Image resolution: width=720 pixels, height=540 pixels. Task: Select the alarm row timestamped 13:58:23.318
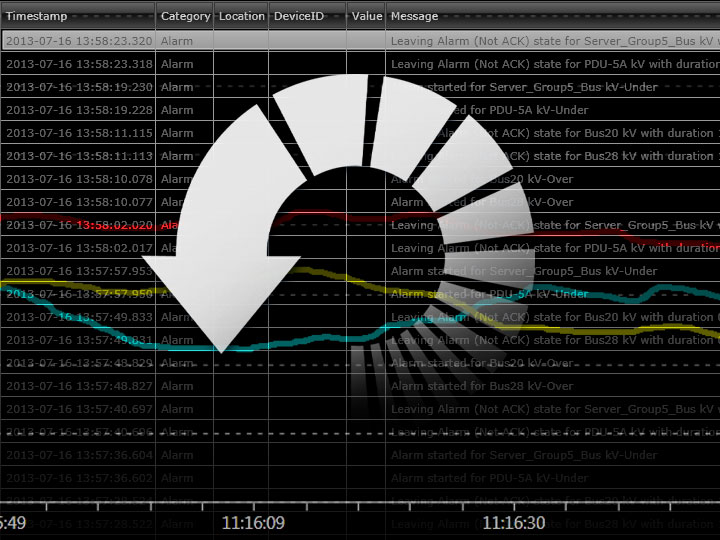click(80, 64)
